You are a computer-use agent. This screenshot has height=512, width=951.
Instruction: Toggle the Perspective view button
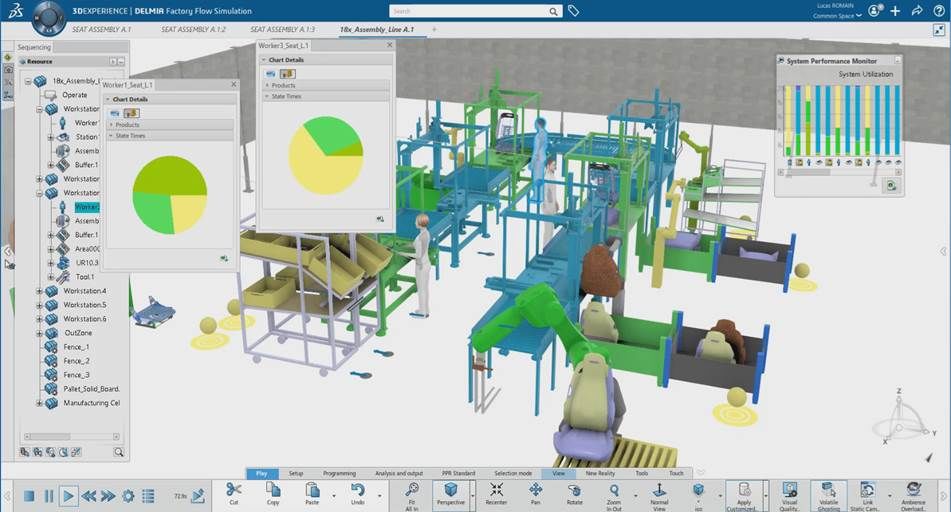(x=451, y=494)
